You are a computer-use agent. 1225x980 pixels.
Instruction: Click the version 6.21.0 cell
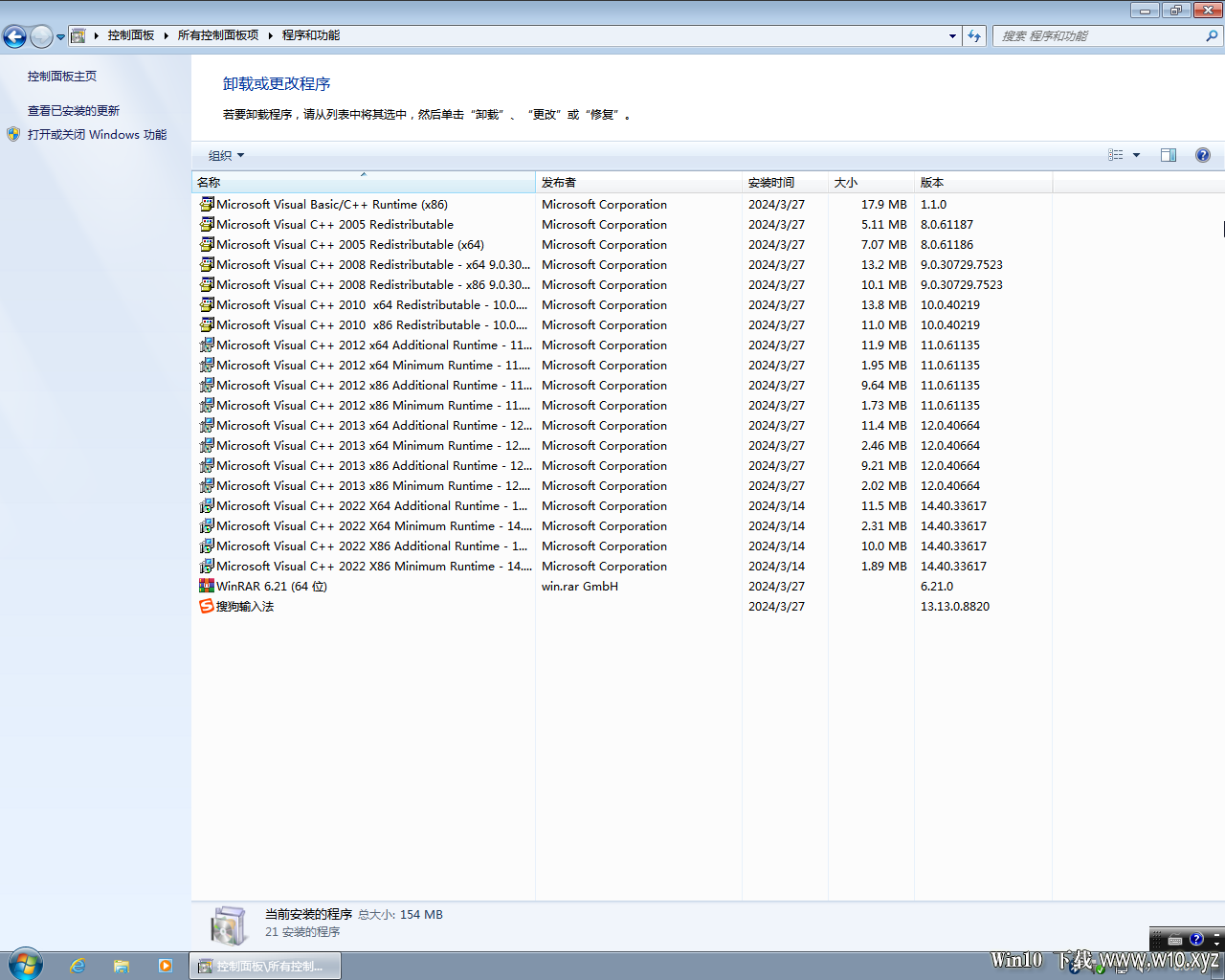point(937,586)
